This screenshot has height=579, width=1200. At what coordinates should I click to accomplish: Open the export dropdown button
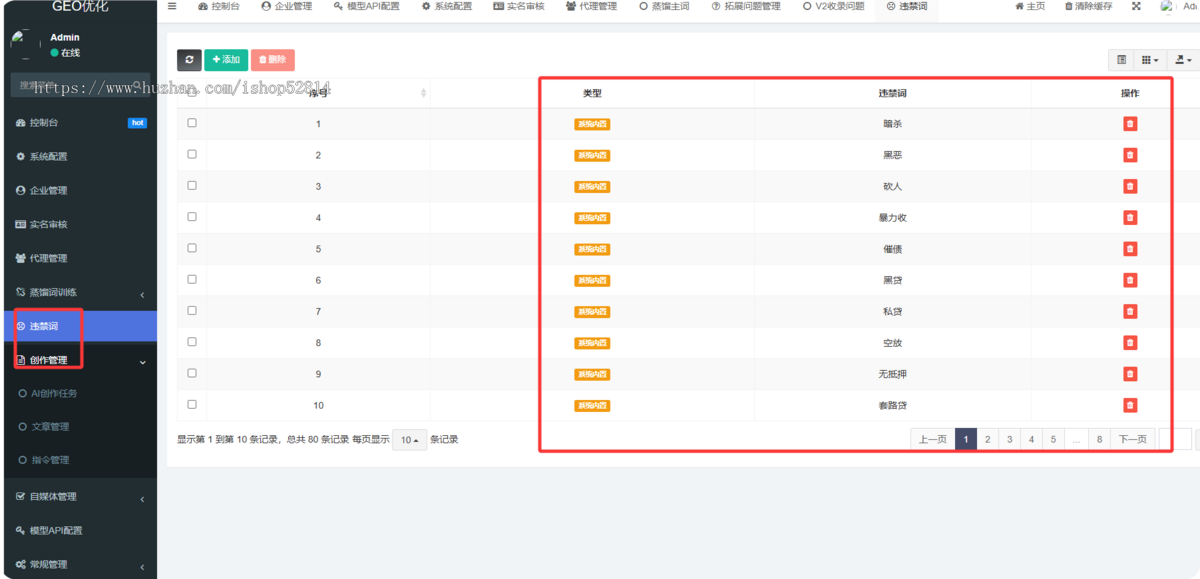[x=1183, y=60]
